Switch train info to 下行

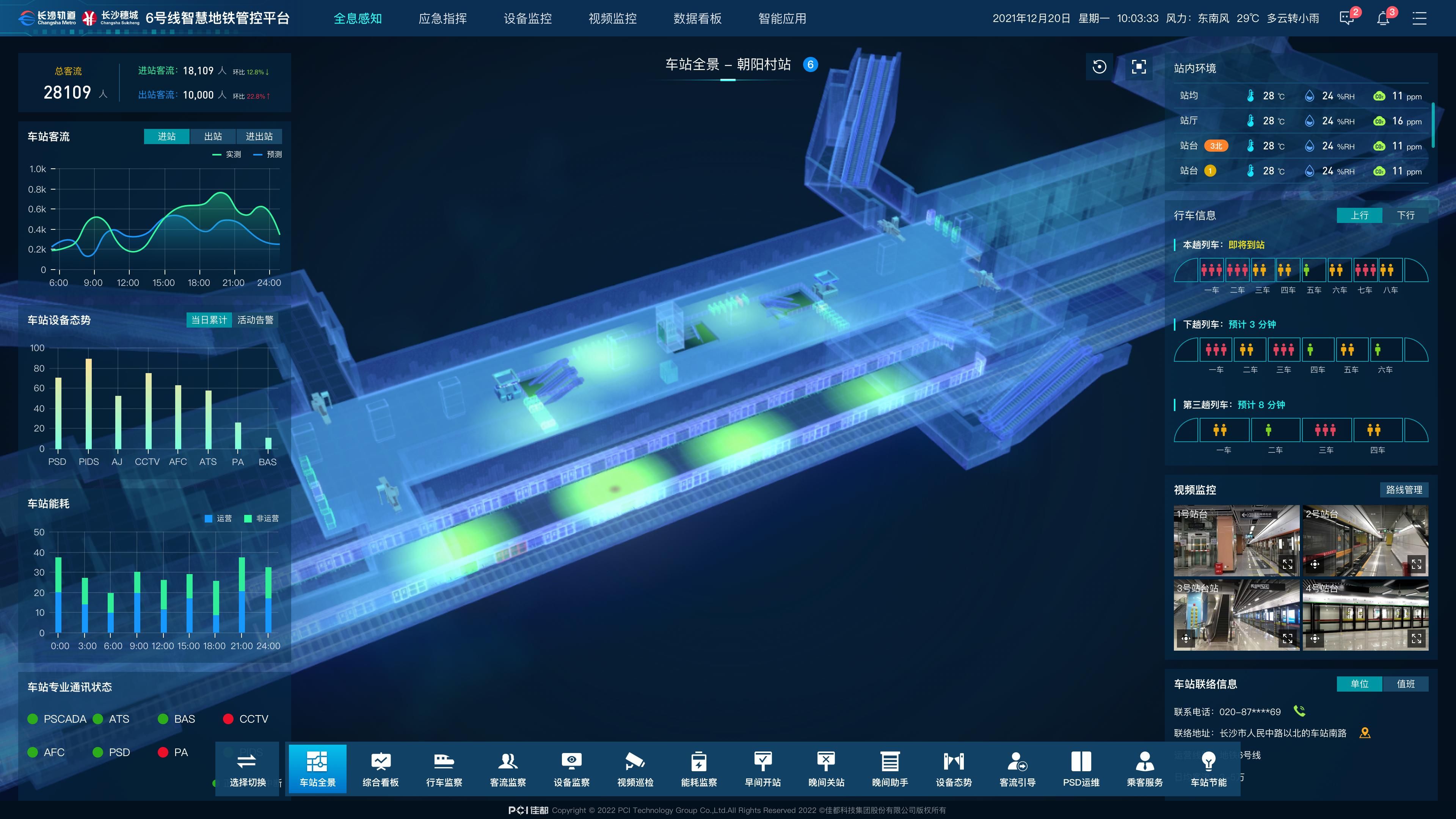click(x=1405, y=215)
